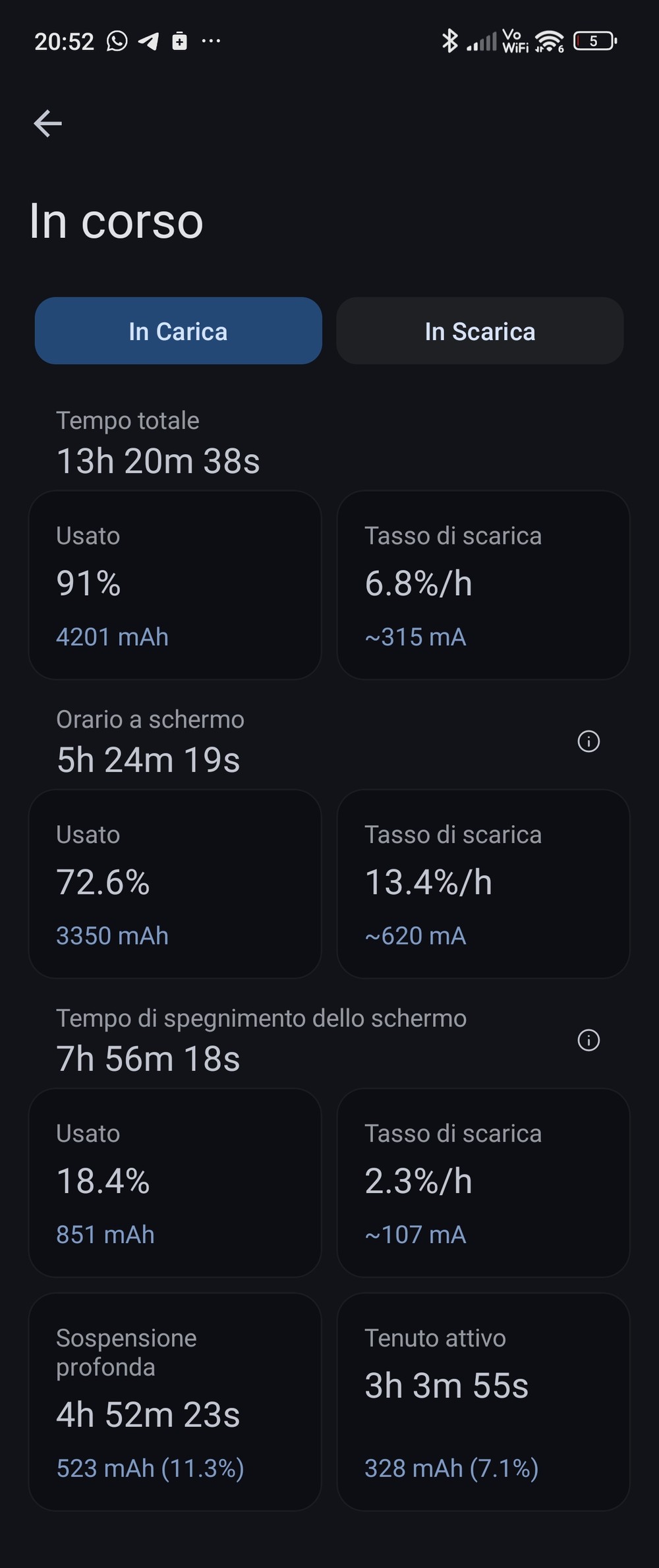Tap the WhatsApp notification icon in status bar
The width and height of the screenshot is (659, 1568).
tap(117, 42)
